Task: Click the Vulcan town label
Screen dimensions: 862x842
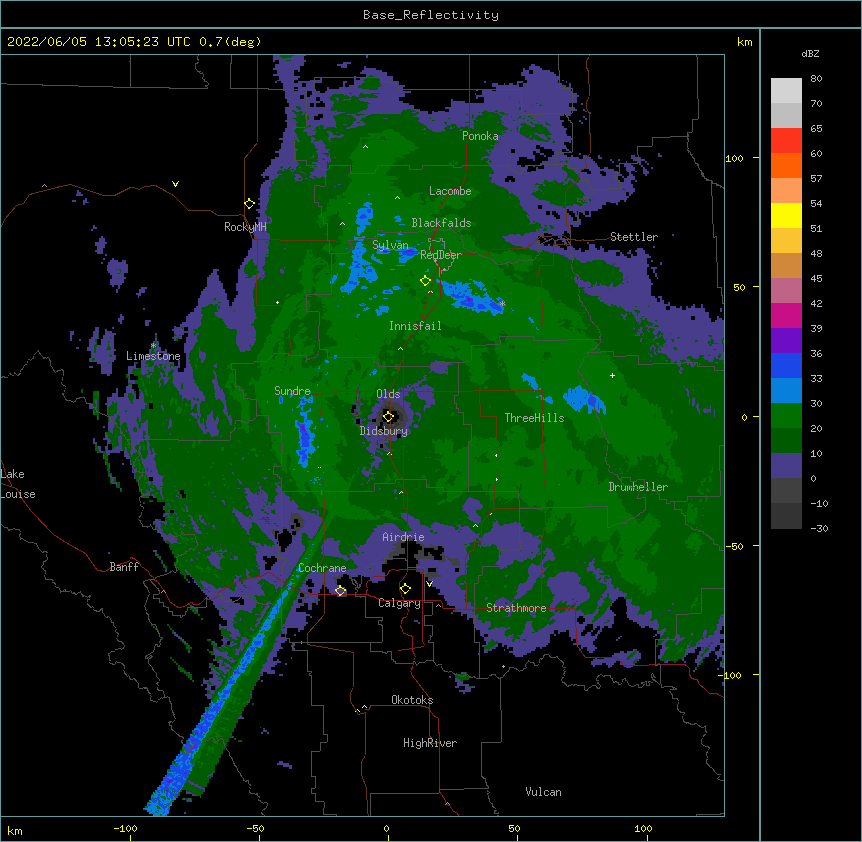Action: [x=543, y=792]
